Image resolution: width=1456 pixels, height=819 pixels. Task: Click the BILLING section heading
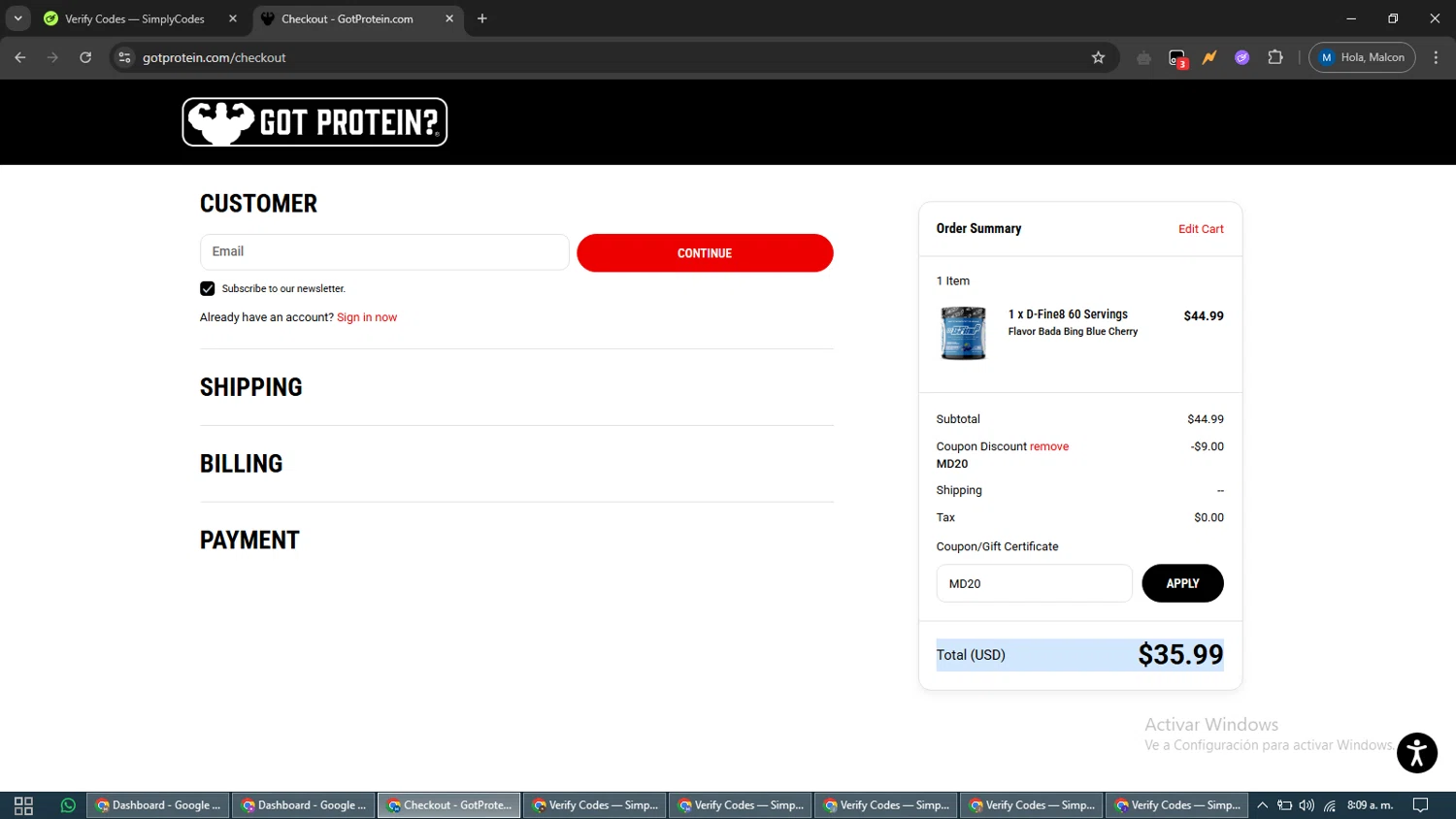pos(242,464)
